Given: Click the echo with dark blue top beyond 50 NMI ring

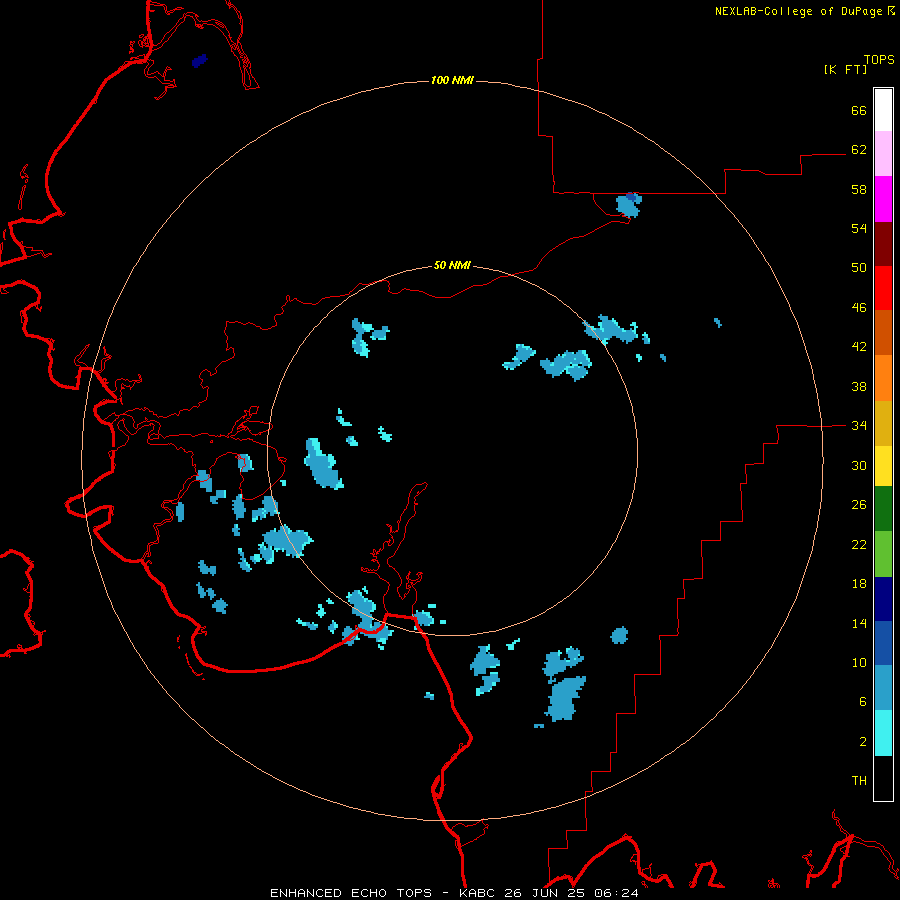Looking at the screenshot, I should (629, 205).
